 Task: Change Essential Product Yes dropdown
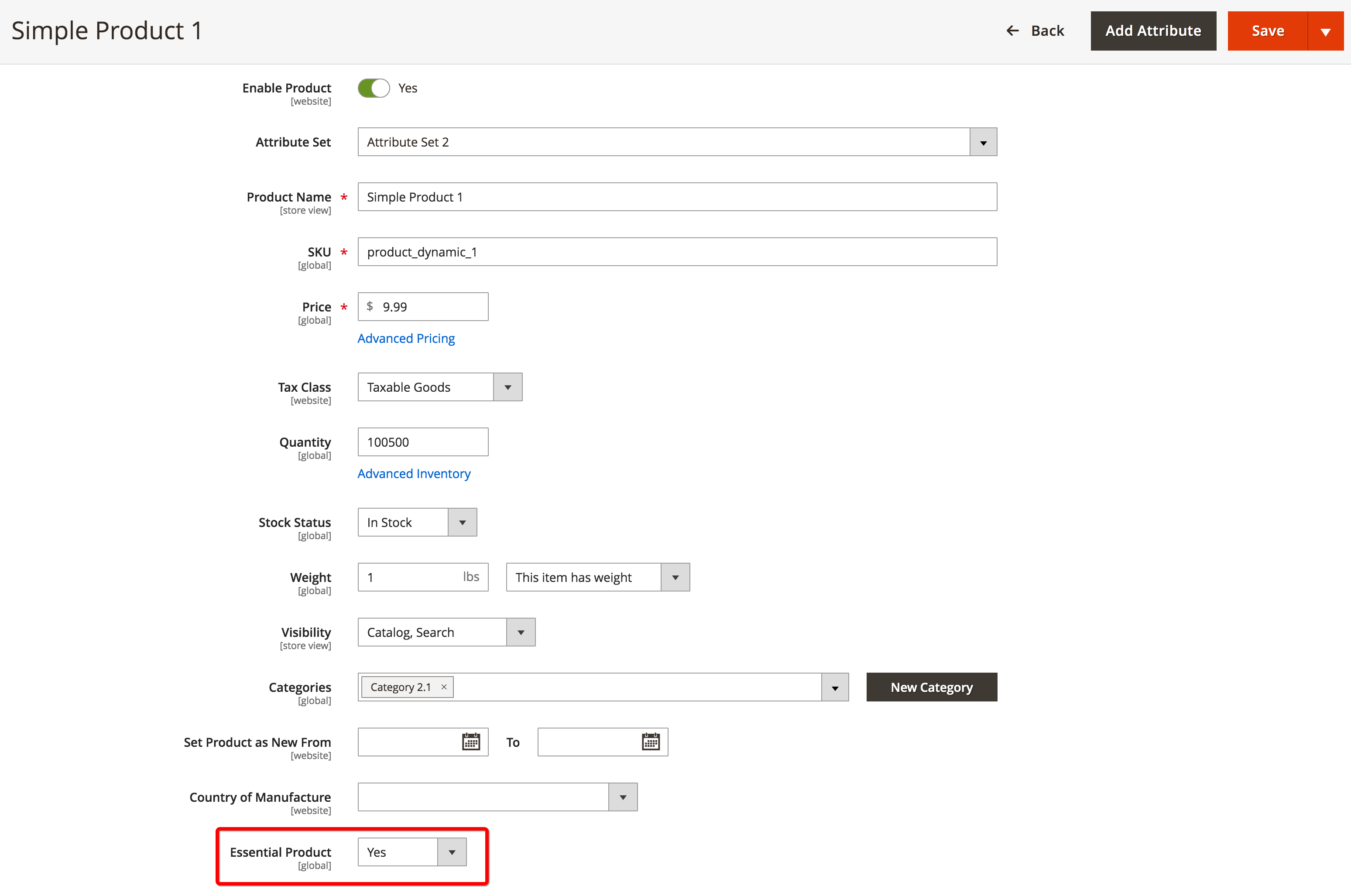pos(452,852)
